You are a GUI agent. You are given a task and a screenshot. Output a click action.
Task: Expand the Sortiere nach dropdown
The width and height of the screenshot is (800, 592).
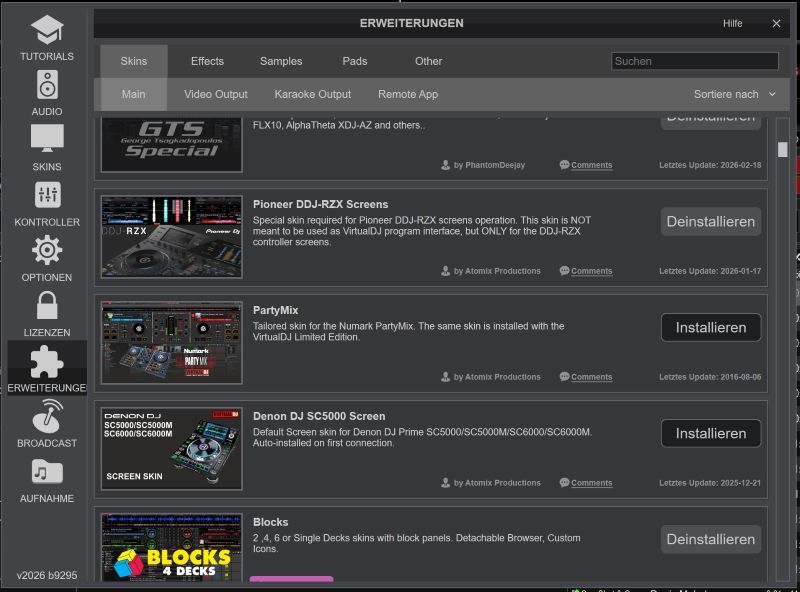(734, 94)
